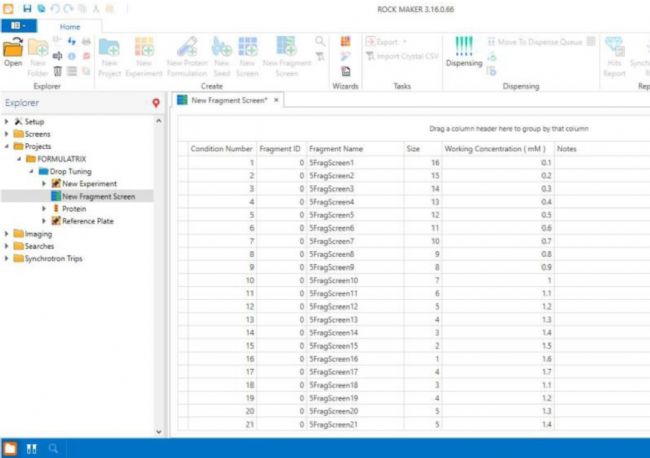
Task: Expand the Imaging folder node
Action: pyautogui.click(x=7, y=234)
